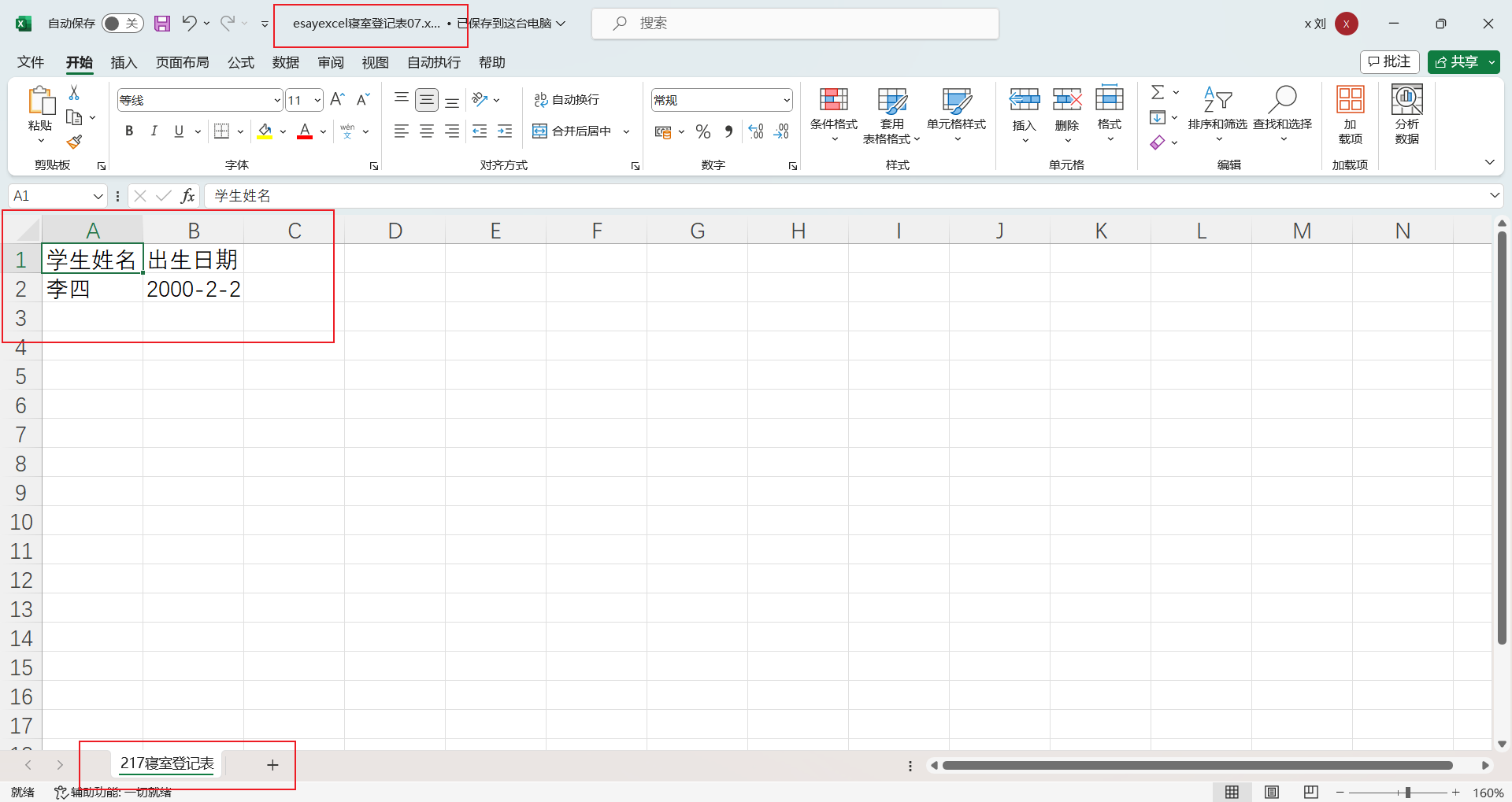
Task: Click the Format Painter brush icon
Action: (x=75, y=142)
